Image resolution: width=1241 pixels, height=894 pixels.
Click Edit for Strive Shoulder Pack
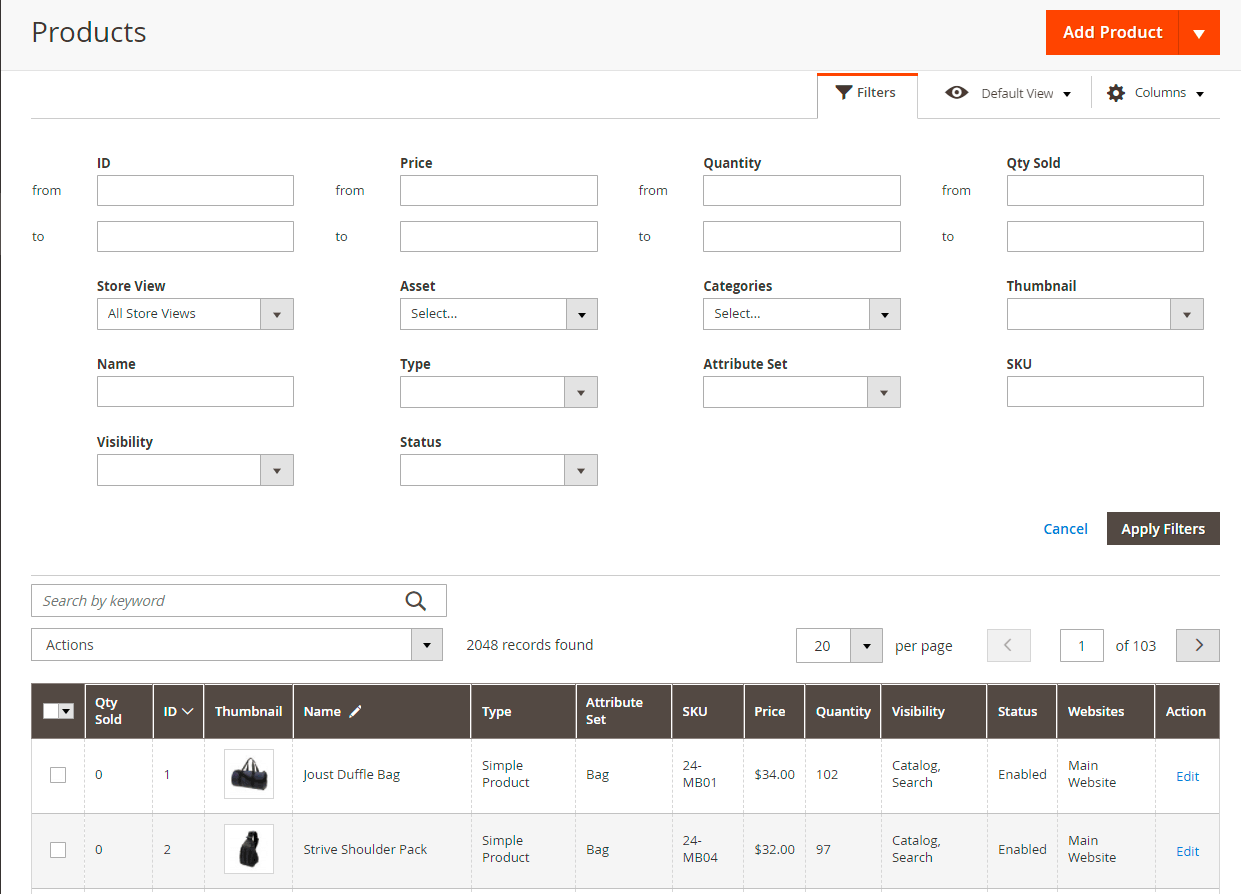1187,851
